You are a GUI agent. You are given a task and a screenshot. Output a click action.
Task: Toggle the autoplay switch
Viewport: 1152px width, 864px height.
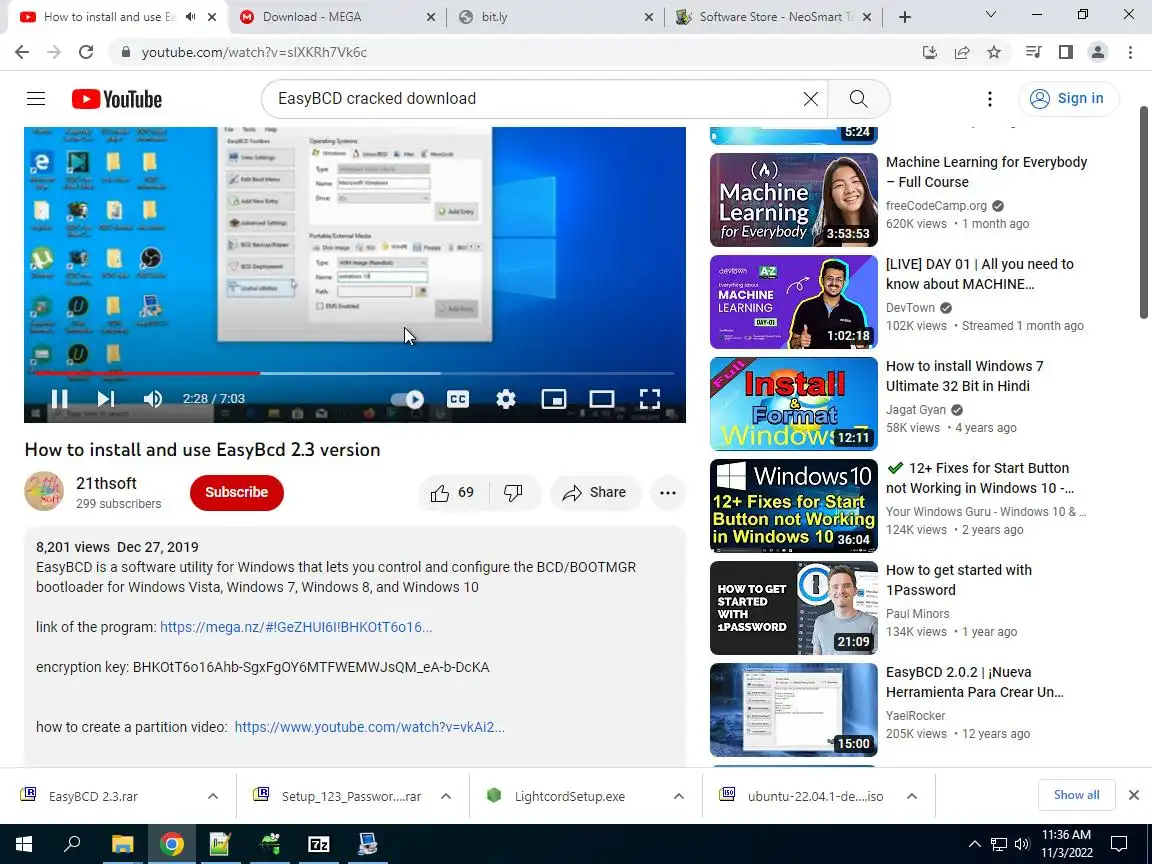[x=407, y=399]
